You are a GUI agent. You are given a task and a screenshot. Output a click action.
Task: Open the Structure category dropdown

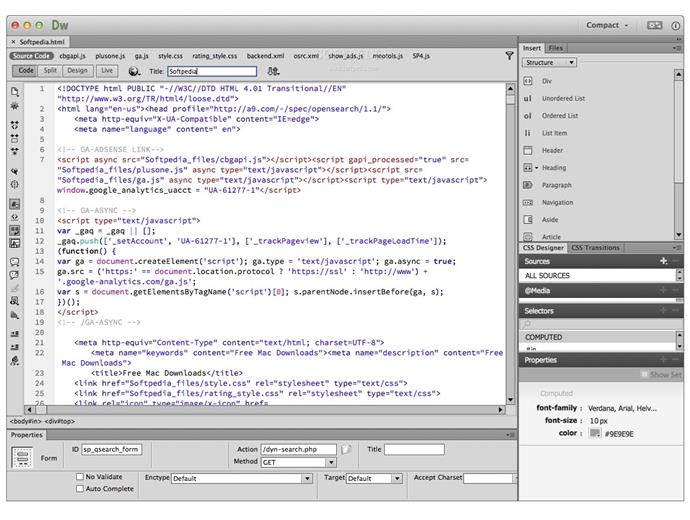549,62
